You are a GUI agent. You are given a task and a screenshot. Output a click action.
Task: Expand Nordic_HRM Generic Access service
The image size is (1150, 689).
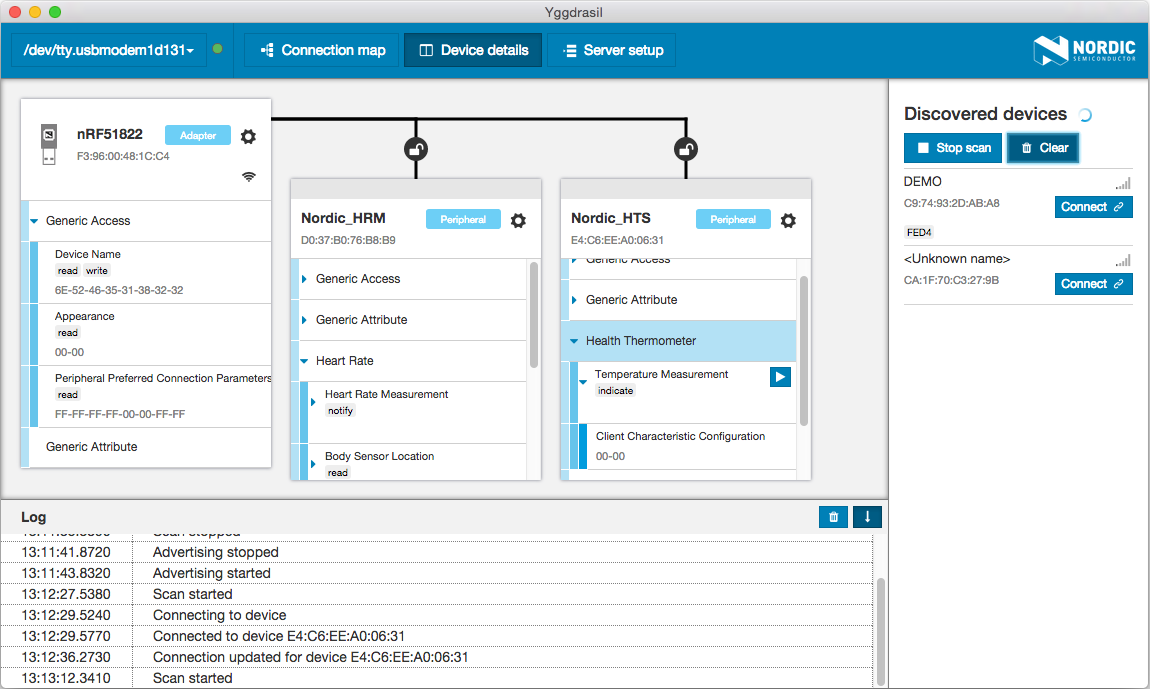(x=304, y=279)
